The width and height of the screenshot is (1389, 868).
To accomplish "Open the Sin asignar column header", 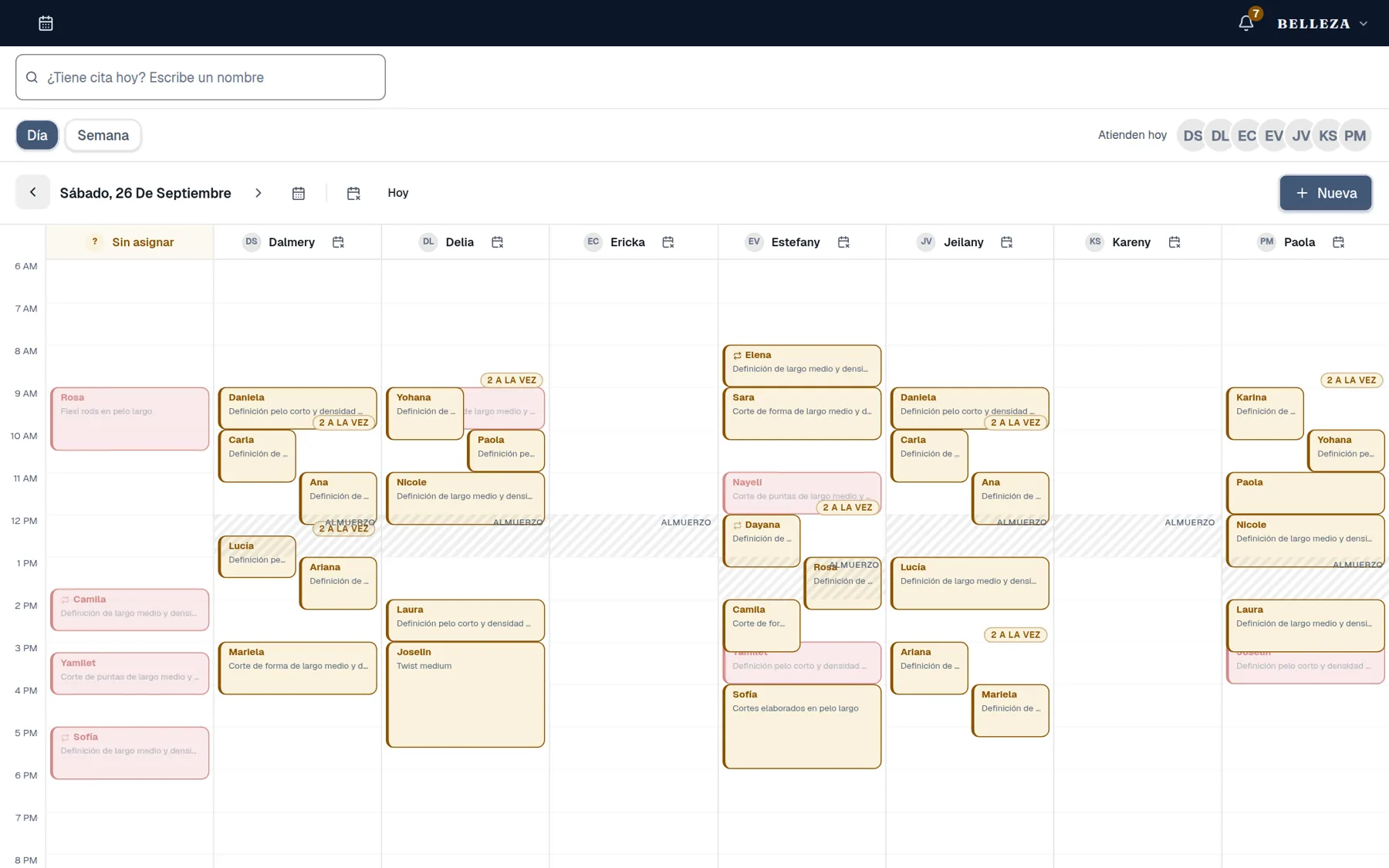I will [x=130, y=242].
